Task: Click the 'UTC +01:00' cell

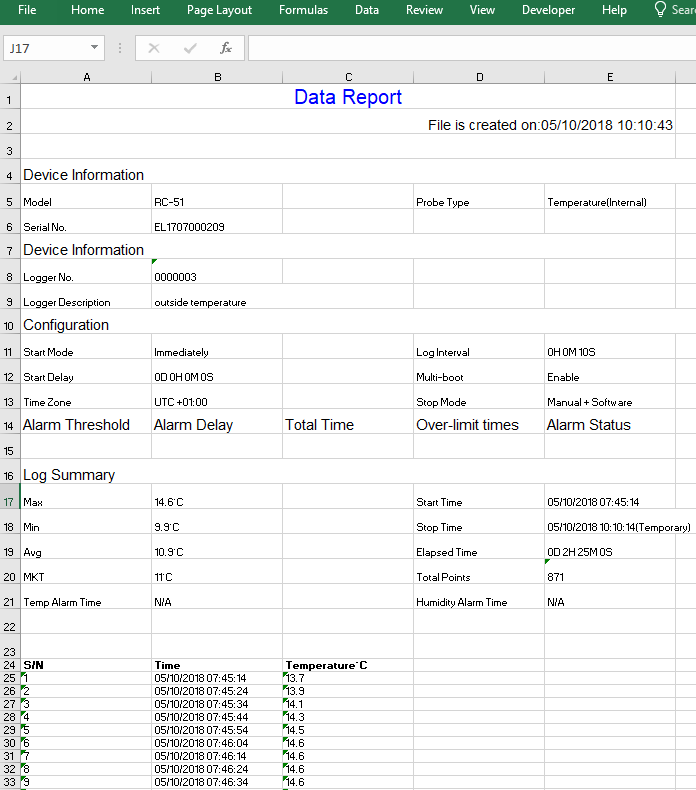Action: pos(217,397)
